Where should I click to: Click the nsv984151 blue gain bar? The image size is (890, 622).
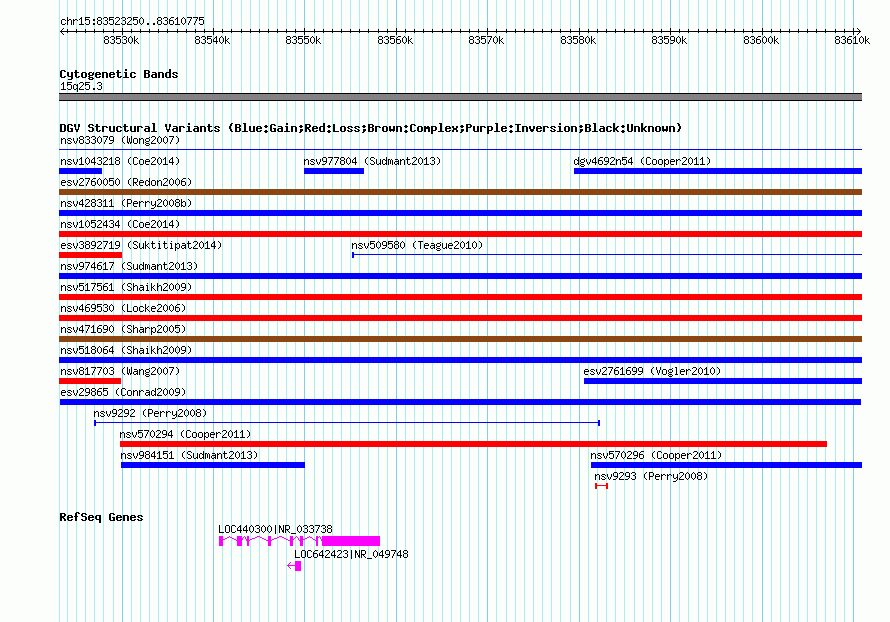213,465
